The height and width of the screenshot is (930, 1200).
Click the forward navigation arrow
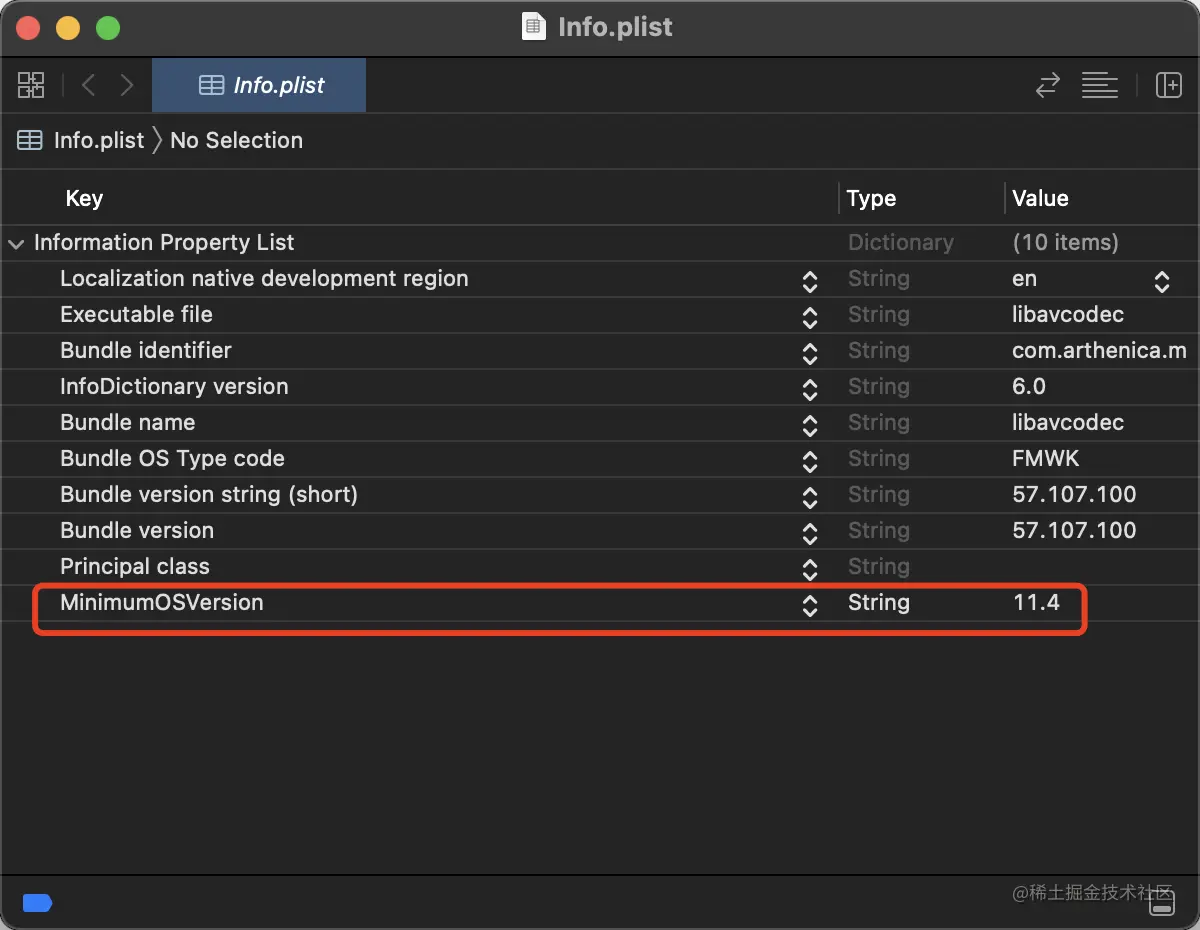tap(126, 85)
